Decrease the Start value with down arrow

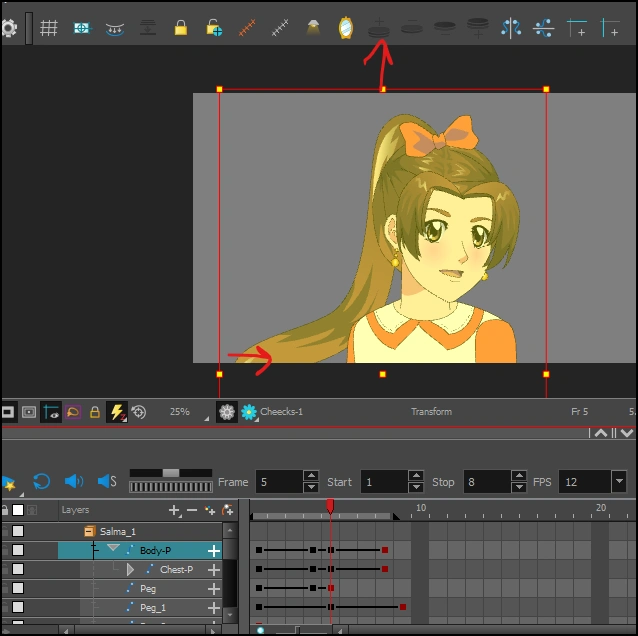click(x=416, y=487)
